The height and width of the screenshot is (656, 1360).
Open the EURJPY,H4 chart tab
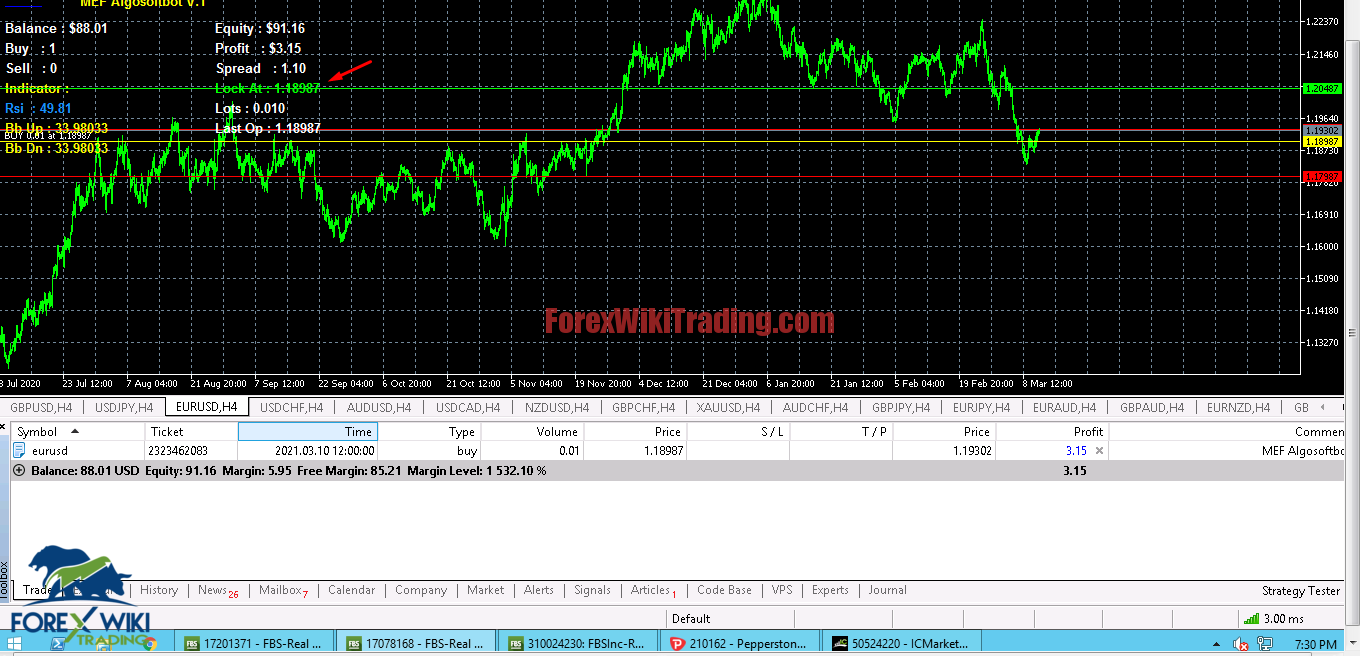(x=982, y=408)
